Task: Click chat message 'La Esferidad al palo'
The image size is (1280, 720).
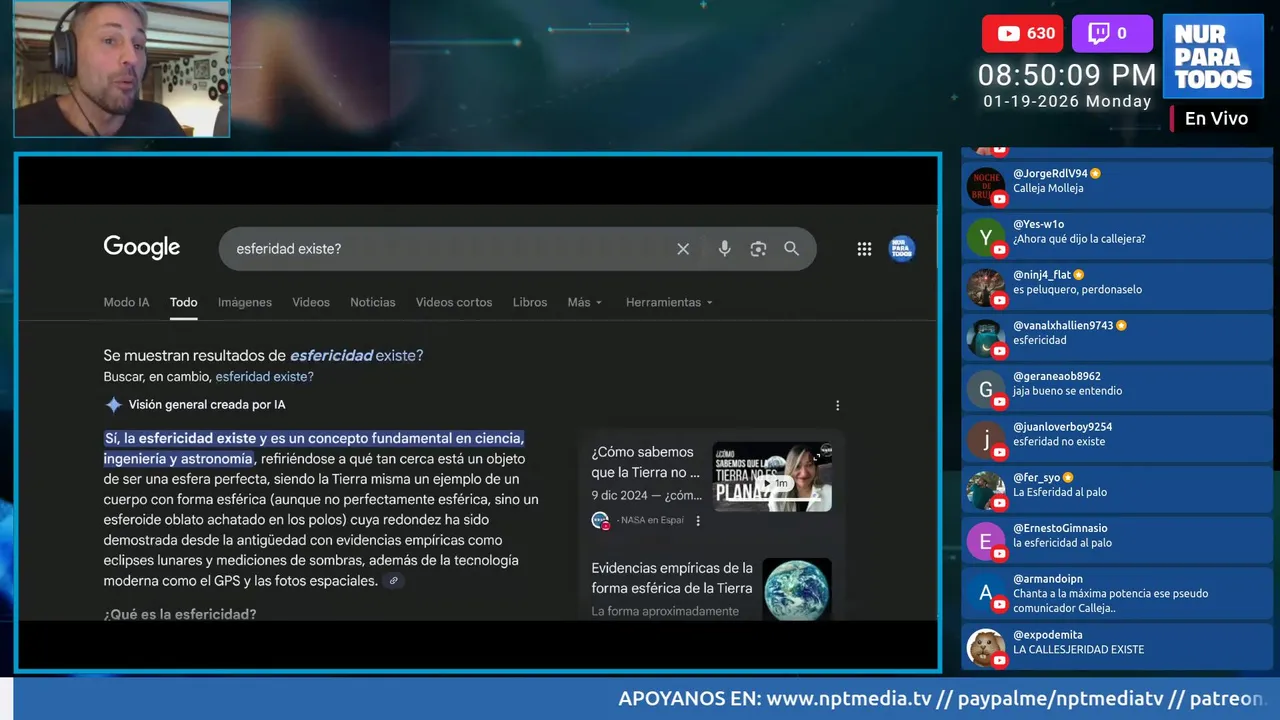Action: (x=1060, y=492)
